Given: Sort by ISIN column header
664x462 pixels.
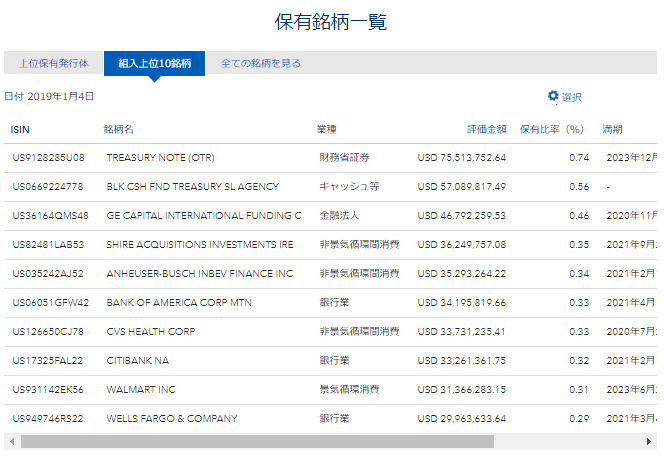Looking at the screenshot, I should click(20, 130).
